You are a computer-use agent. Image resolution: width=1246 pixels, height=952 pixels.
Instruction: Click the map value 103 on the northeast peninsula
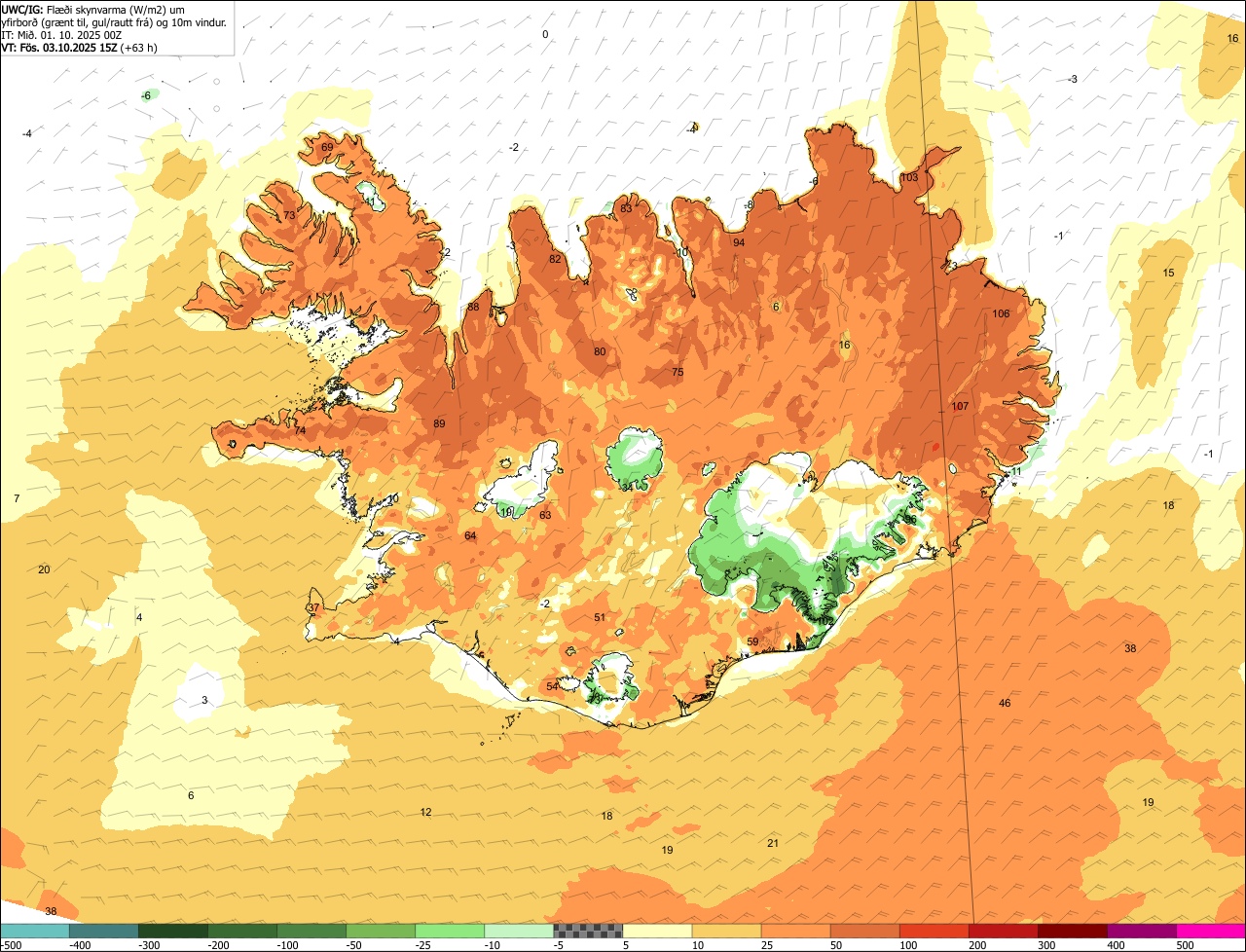[909, 177]
